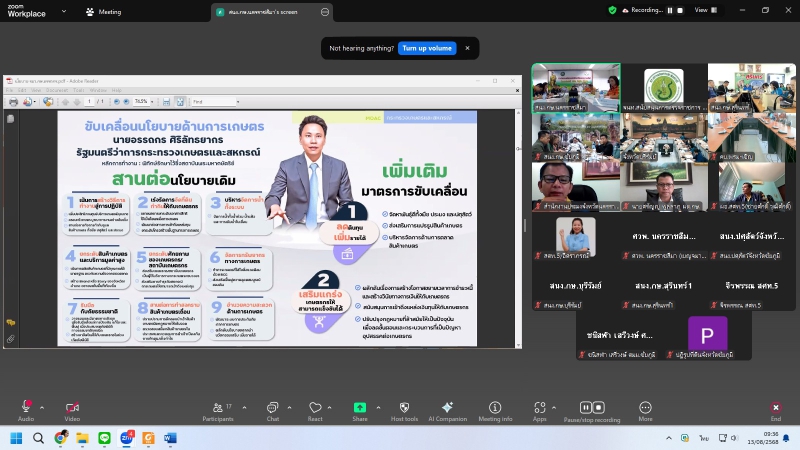Expand the Participants options arrow

(244, 408)
